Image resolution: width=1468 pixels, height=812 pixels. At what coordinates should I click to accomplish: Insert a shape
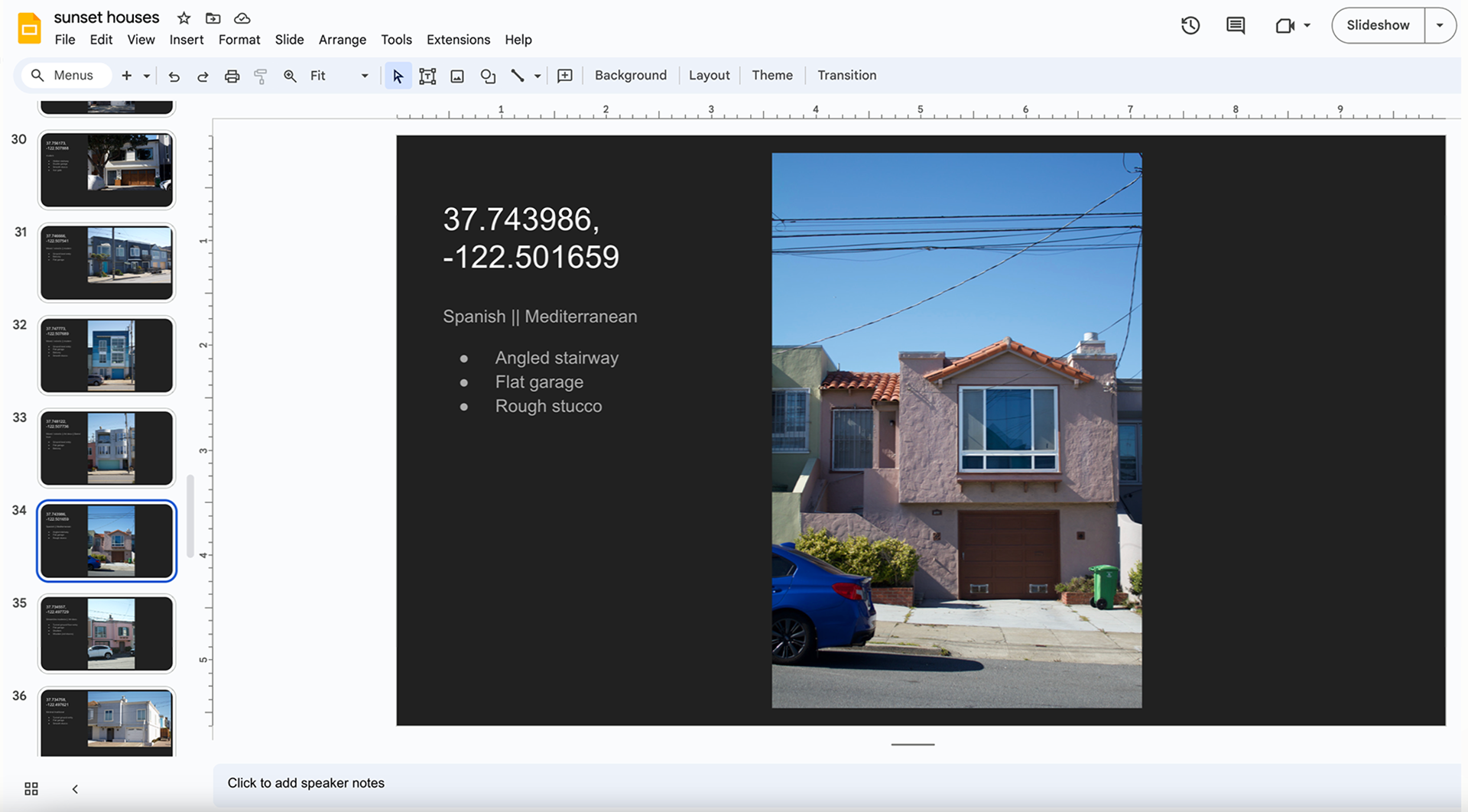point(488,76)
